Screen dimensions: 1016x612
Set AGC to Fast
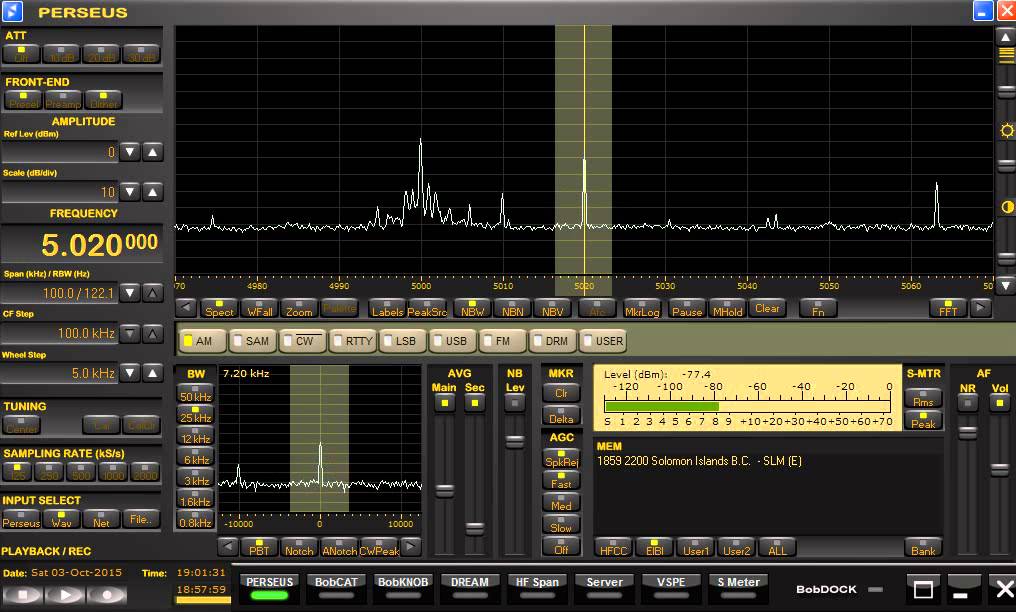[x=561, y=481]
